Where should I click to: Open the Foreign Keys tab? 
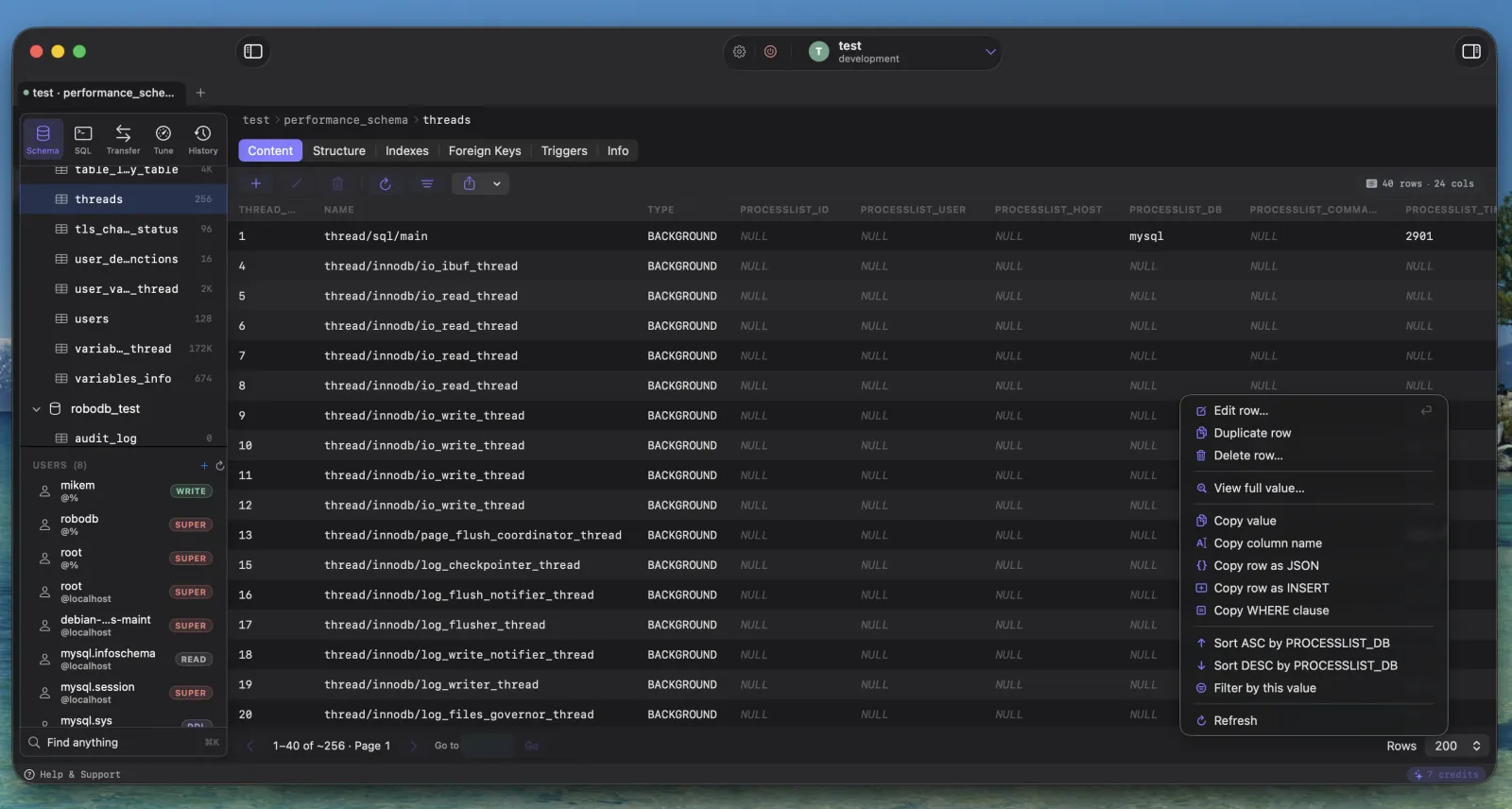[485, 150]
